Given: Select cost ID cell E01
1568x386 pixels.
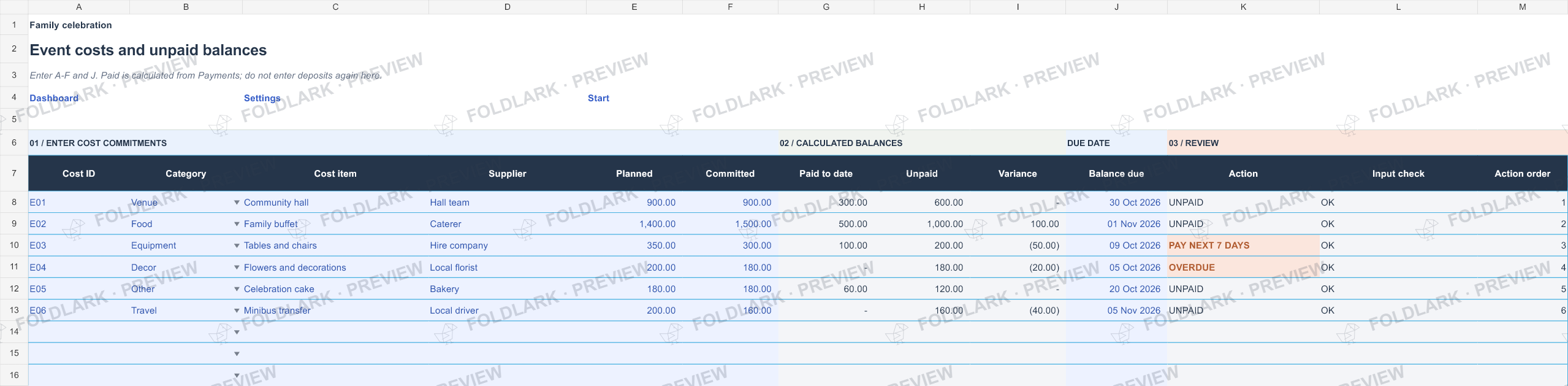Looking at the screenshot, I should (78, 203).
